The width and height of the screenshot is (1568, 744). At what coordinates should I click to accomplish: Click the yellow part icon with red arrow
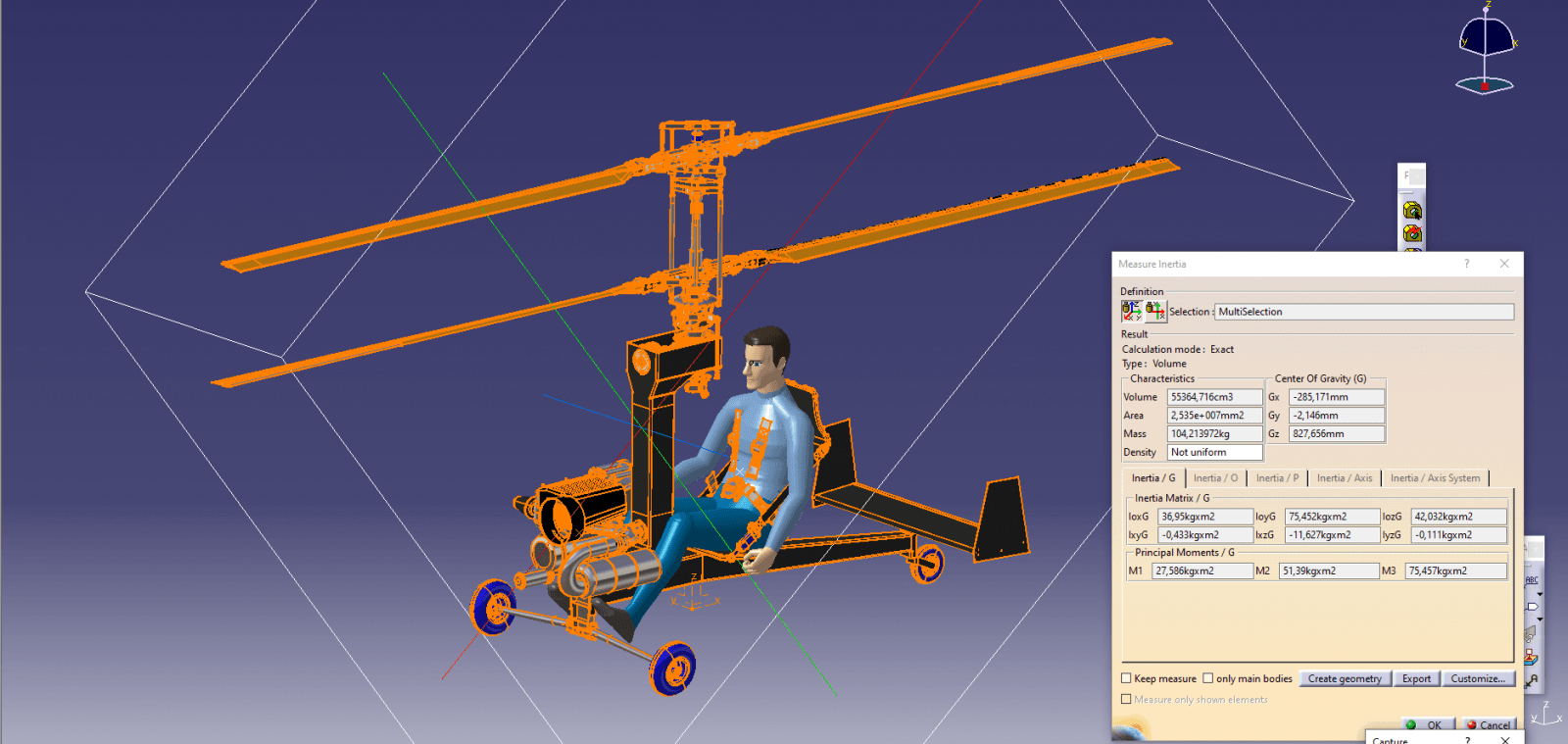1412,233
